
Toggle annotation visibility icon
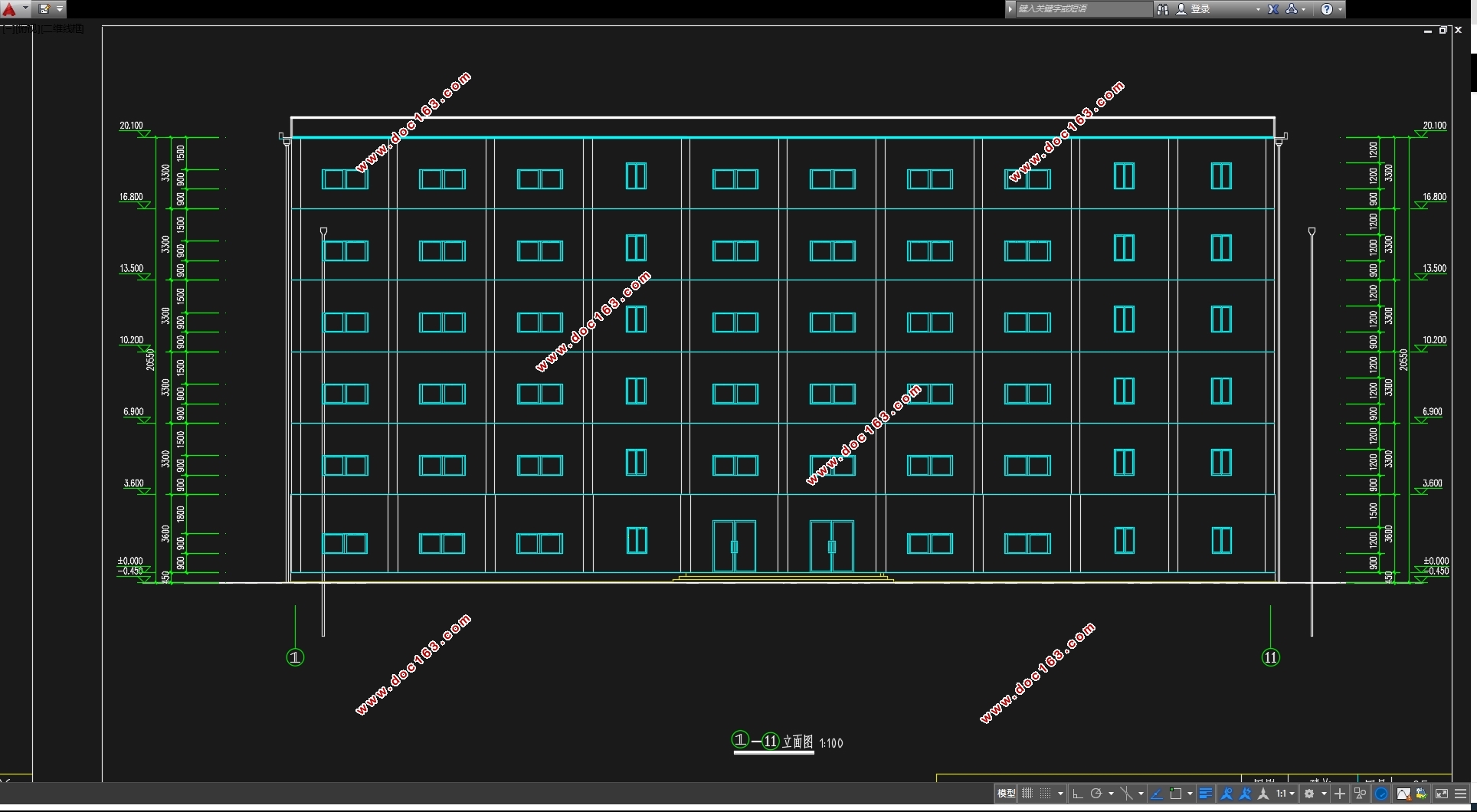1226,794
